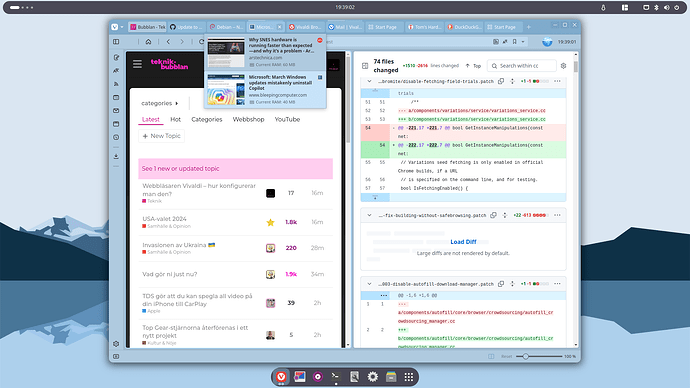Copy path of fix-building-without-safebrowsing.patch
The height and width of the screenshot is (388, 690).
pyautogui.click(x=493, y=215)
